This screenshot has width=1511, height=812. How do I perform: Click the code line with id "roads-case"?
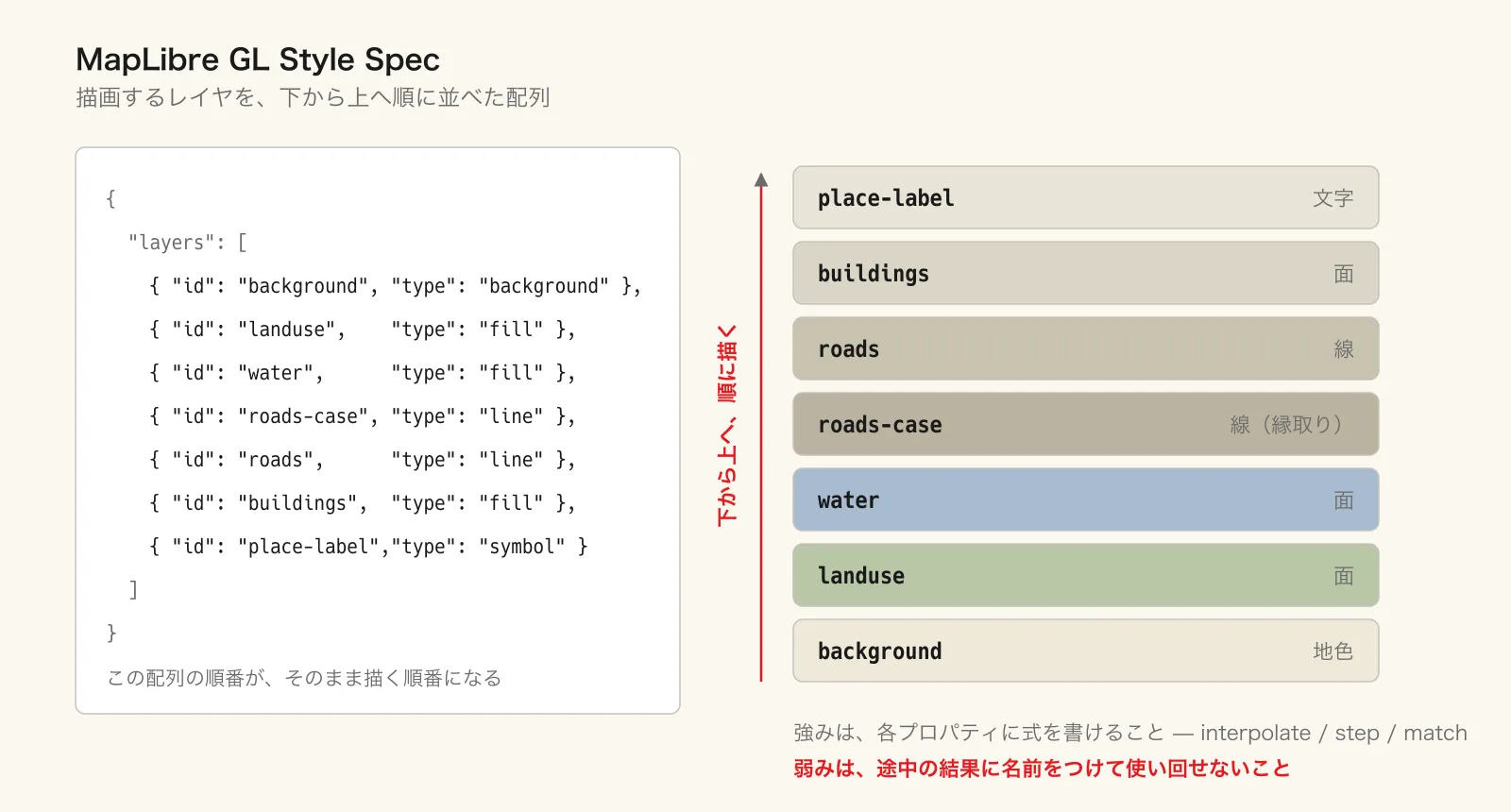(x=363, y=416)
